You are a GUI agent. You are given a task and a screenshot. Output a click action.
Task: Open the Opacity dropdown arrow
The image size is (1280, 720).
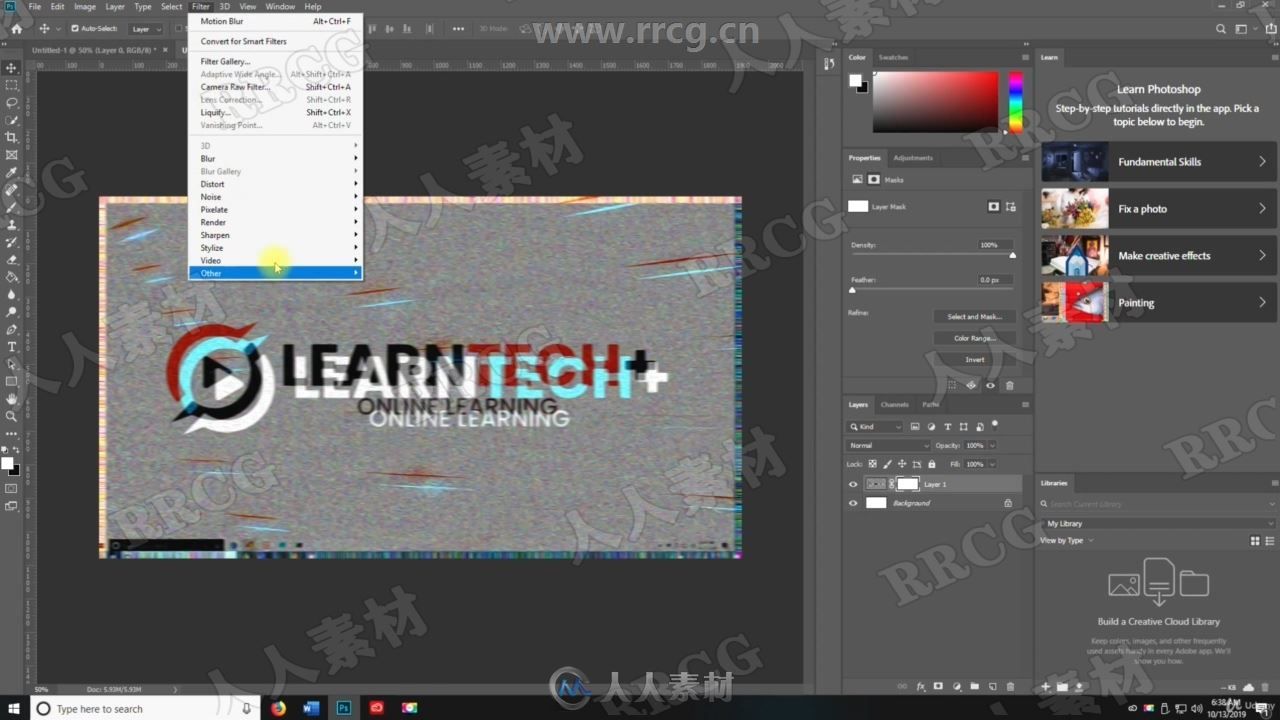coord(992,445)
